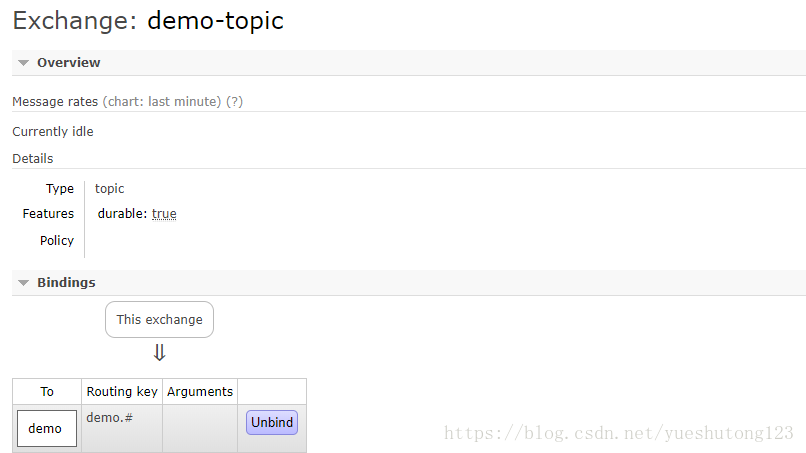
Task: Open the demo queue link
Action: click(x=45, y=429)
